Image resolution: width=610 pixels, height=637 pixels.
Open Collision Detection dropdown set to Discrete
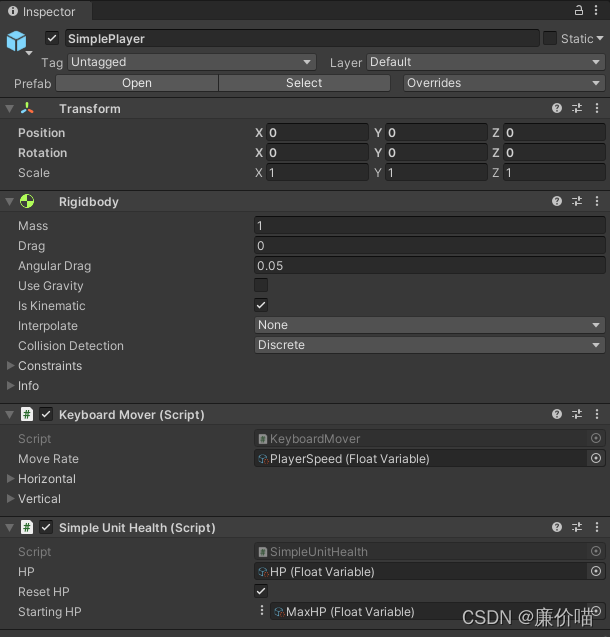[430, 345]
